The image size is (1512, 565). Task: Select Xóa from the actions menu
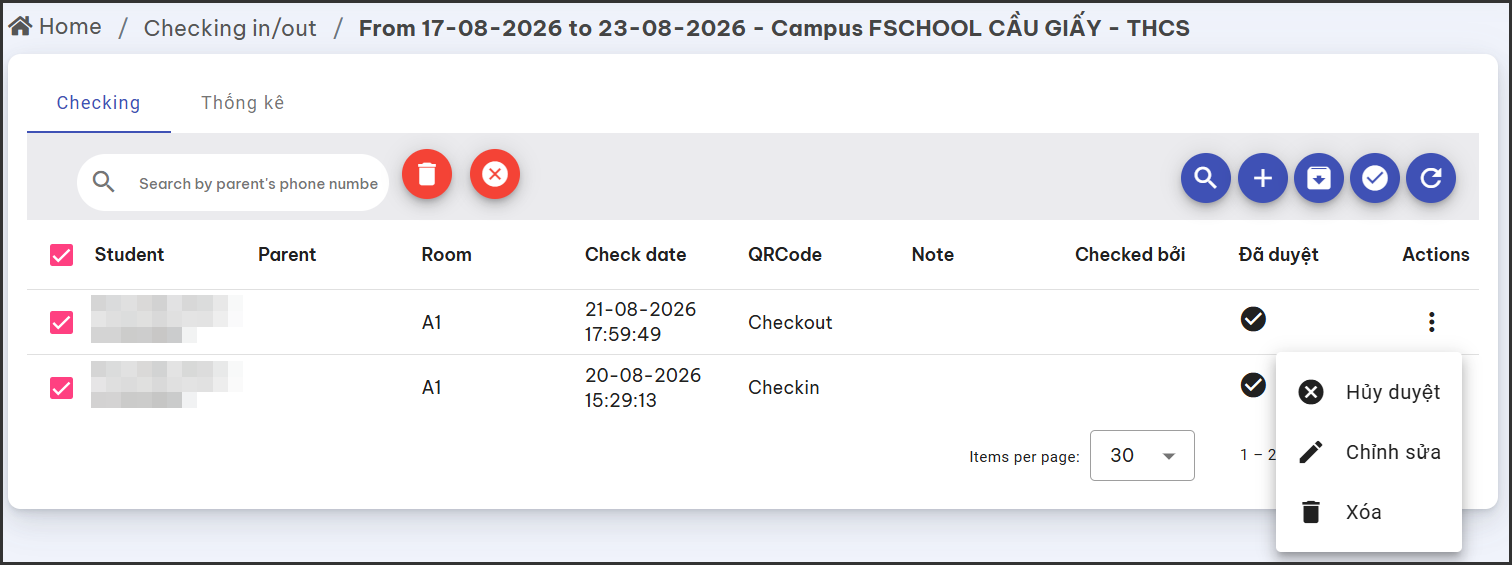(x=1369, y=512)
